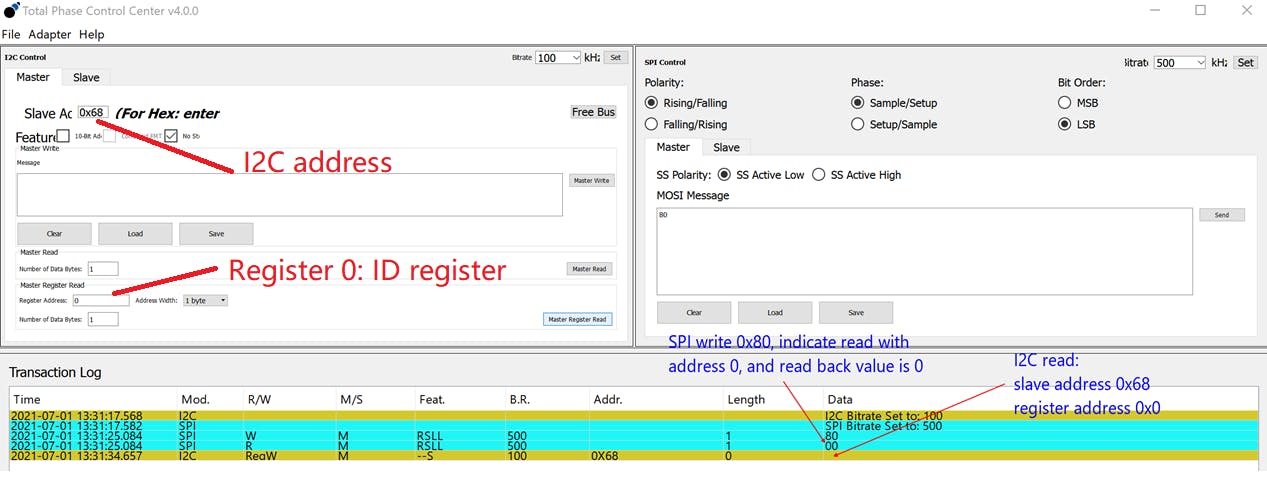Select SS Active High polarity
The image size is (1267, 493).
point(819,175)
